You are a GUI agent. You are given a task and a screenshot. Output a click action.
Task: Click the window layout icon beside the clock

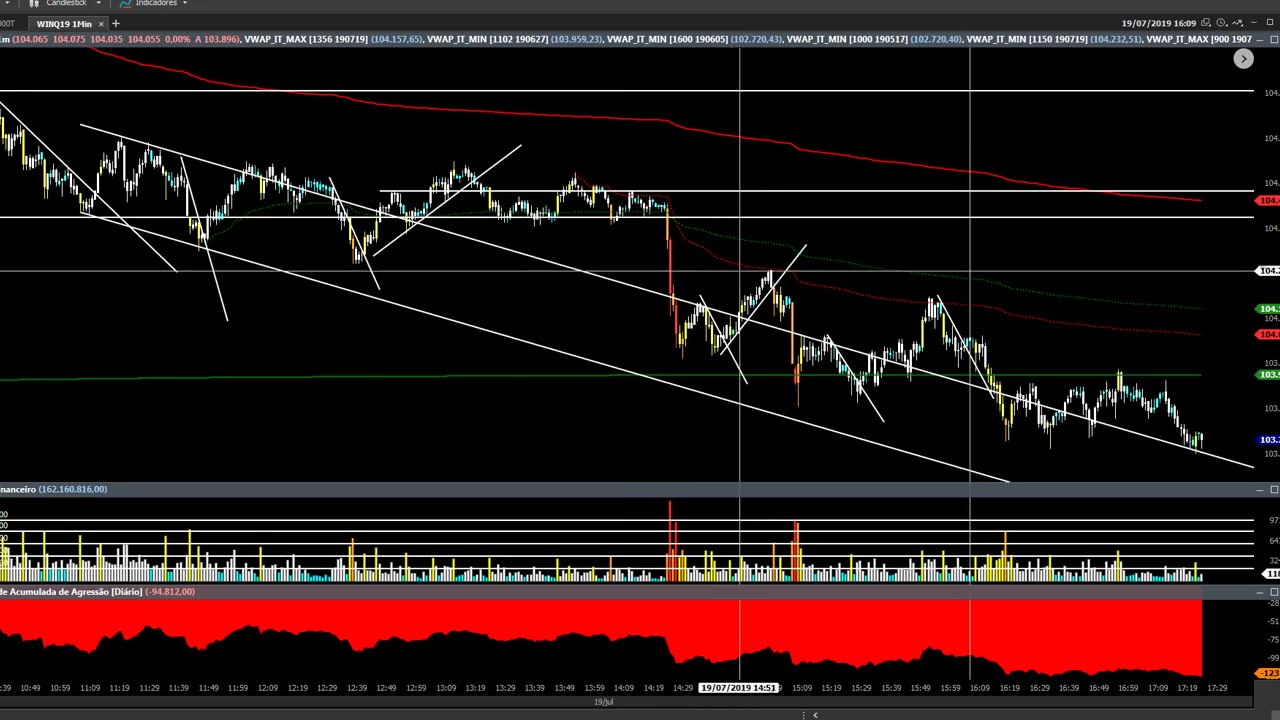click(1207, 23)
